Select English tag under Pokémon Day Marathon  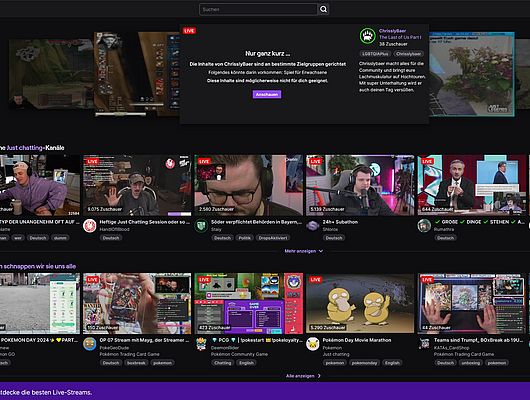[392, 363]
